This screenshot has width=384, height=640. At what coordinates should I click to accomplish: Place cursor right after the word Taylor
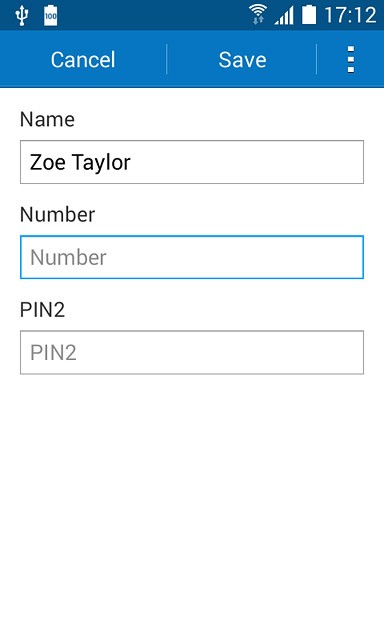point(131,162)
